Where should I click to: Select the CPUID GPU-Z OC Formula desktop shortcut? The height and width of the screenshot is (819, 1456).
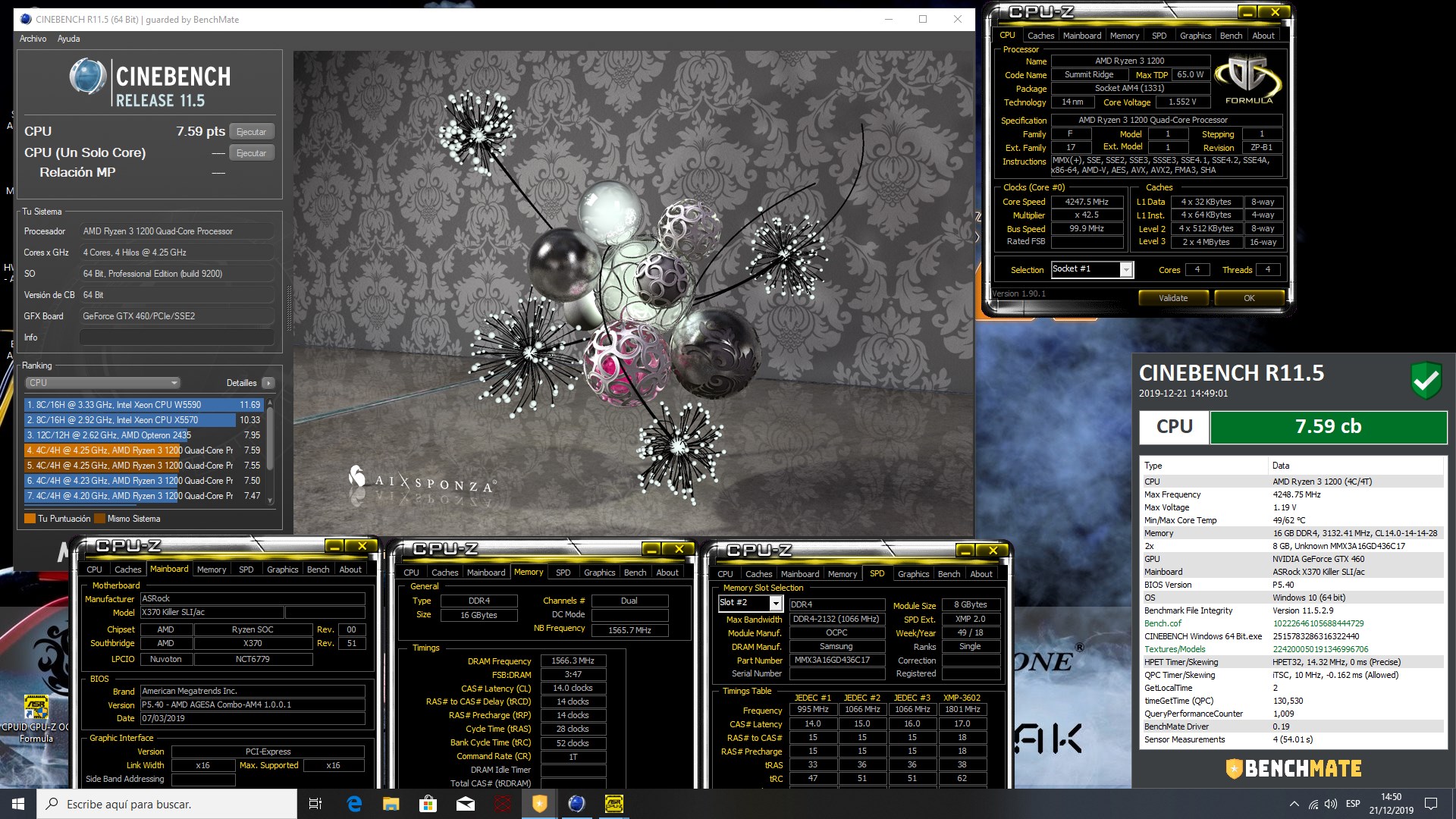pos(36,719)
